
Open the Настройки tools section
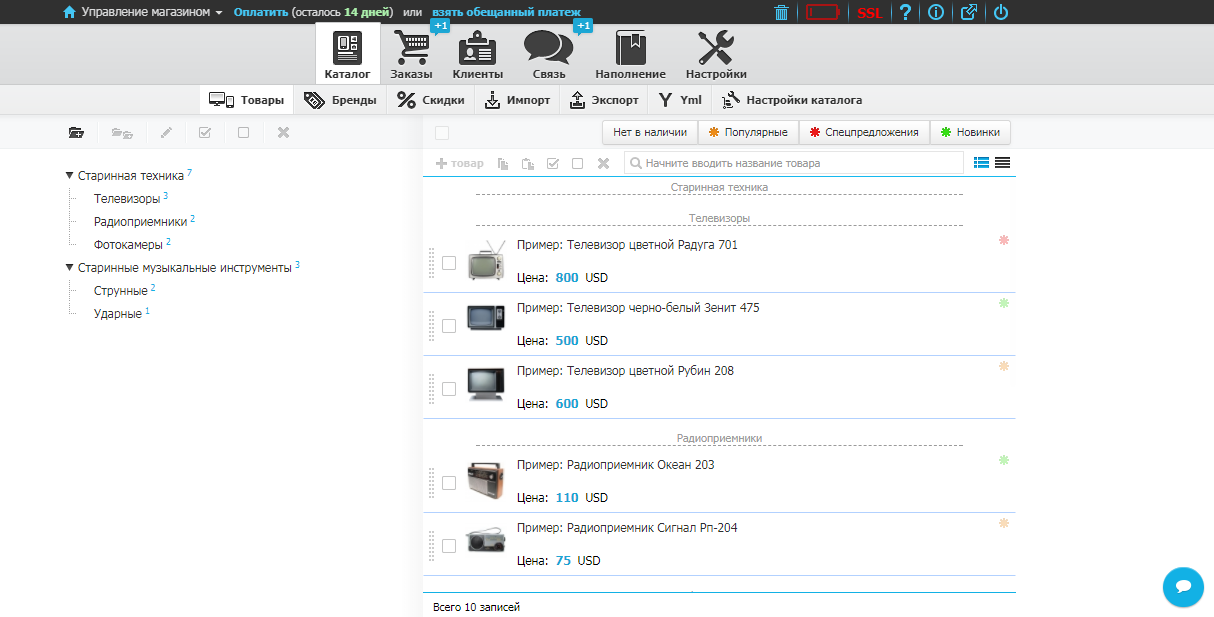point(716,54)
